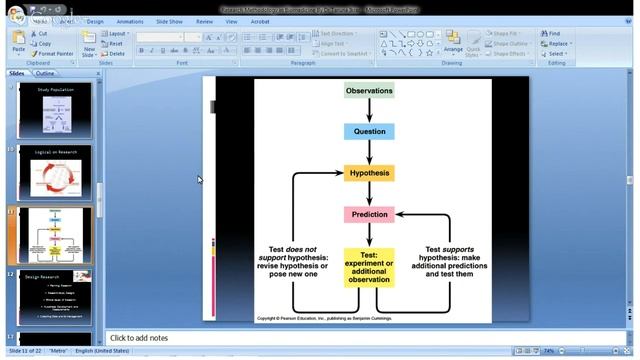640x360 pixels.
Task: Switch to Normal view in the status bar
Action: [x=519, y=351]
